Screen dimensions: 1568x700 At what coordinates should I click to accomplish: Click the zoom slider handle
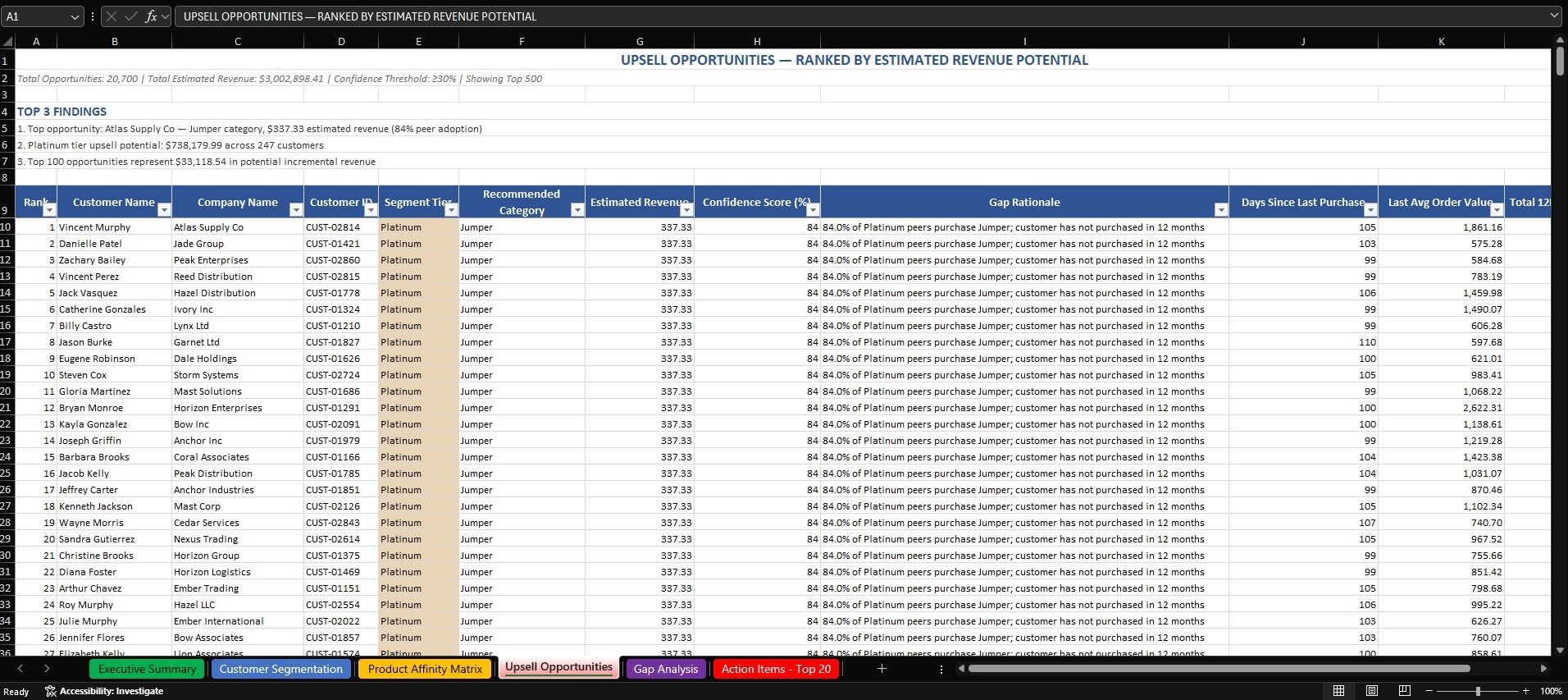[x=1478, y=691]
